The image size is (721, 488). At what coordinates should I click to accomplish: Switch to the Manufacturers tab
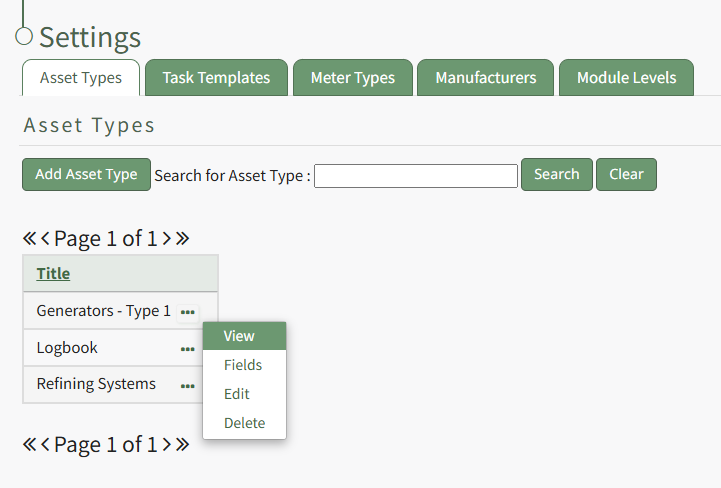tap(485, 78)
